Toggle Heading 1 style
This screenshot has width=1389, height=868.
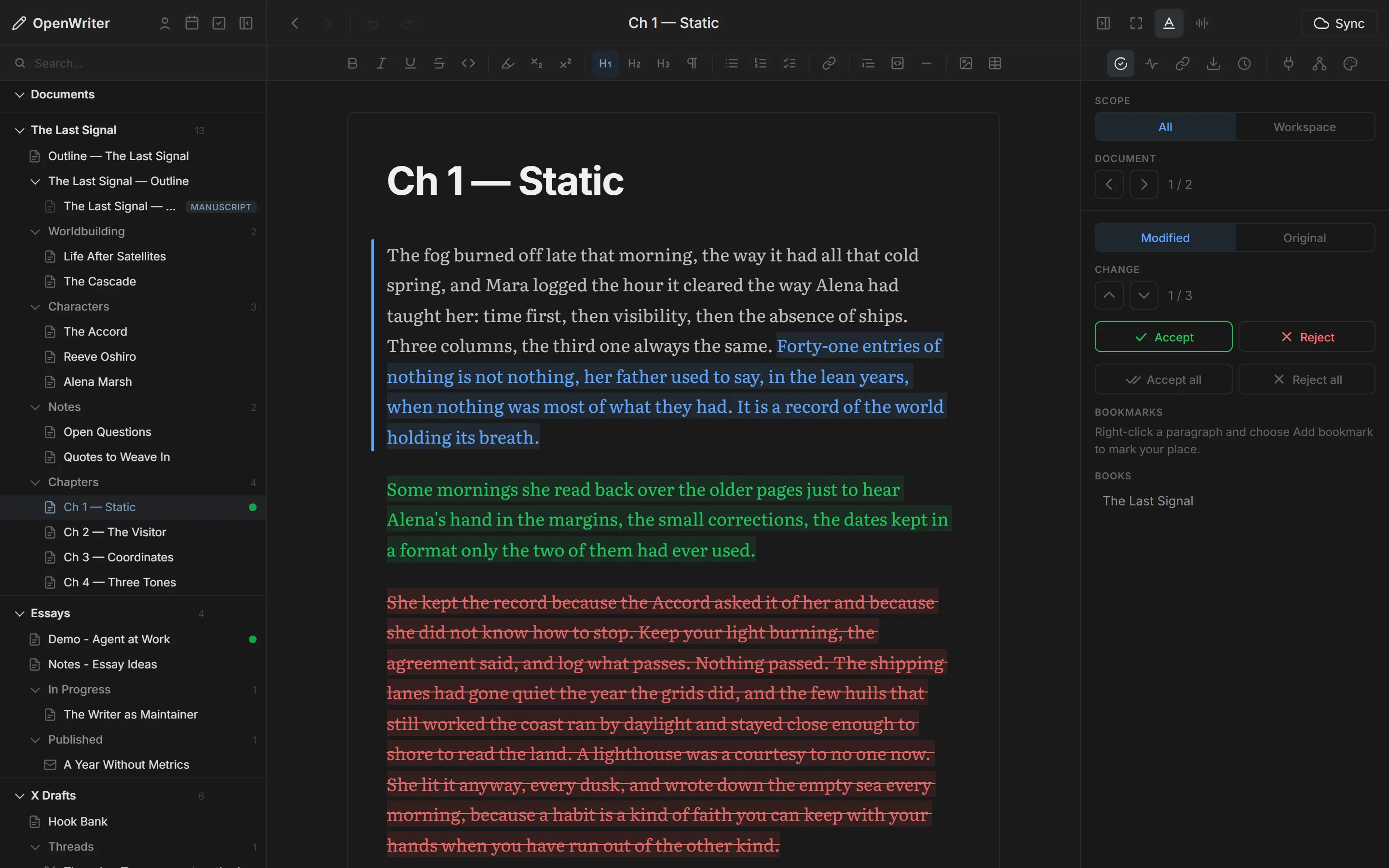pos(605,63)
